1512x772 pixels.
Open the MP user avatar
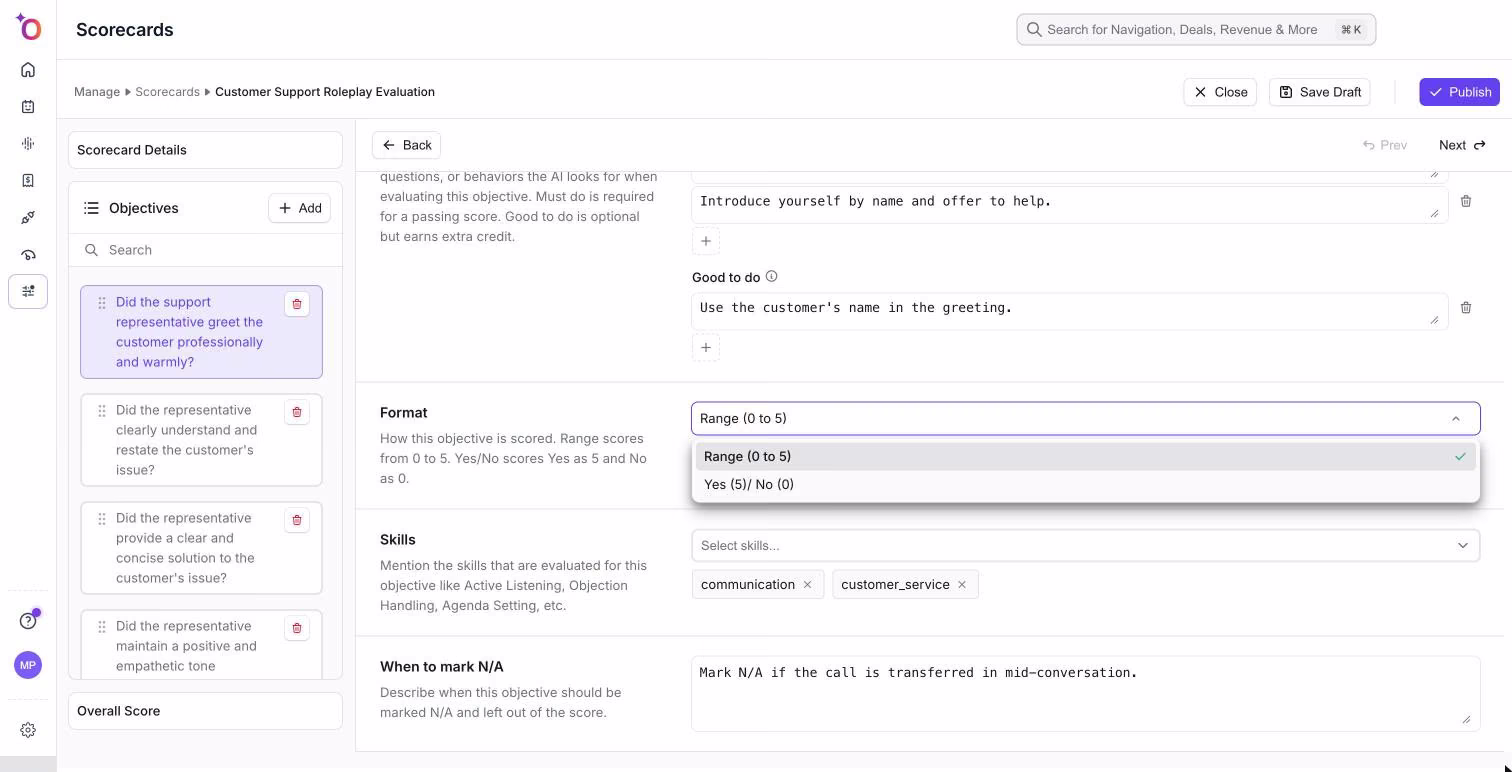pyautogui.click(x=28, y=665)
